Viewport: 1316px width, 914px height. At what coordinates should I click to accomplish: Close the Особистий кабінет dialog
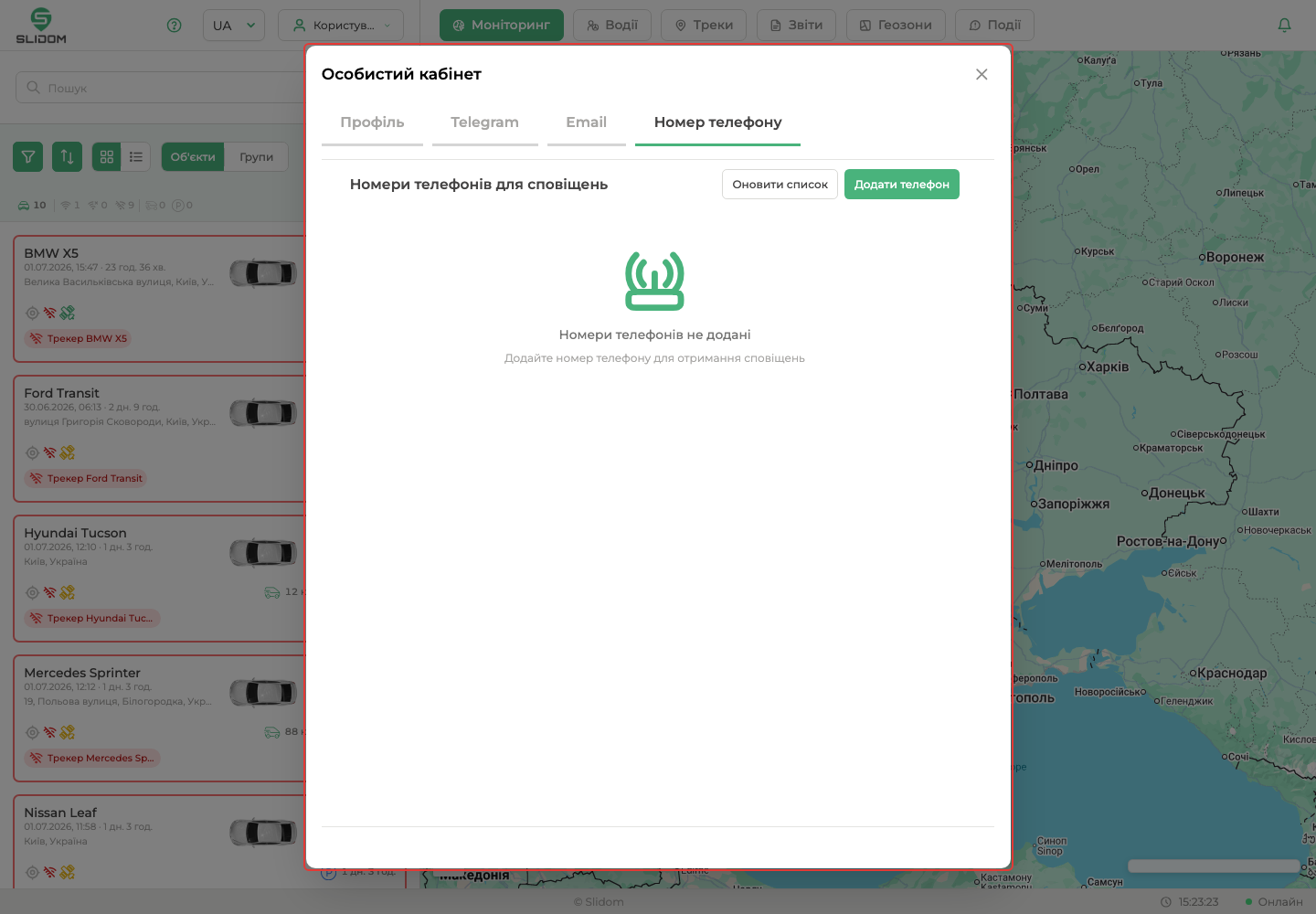click(982, 74)
